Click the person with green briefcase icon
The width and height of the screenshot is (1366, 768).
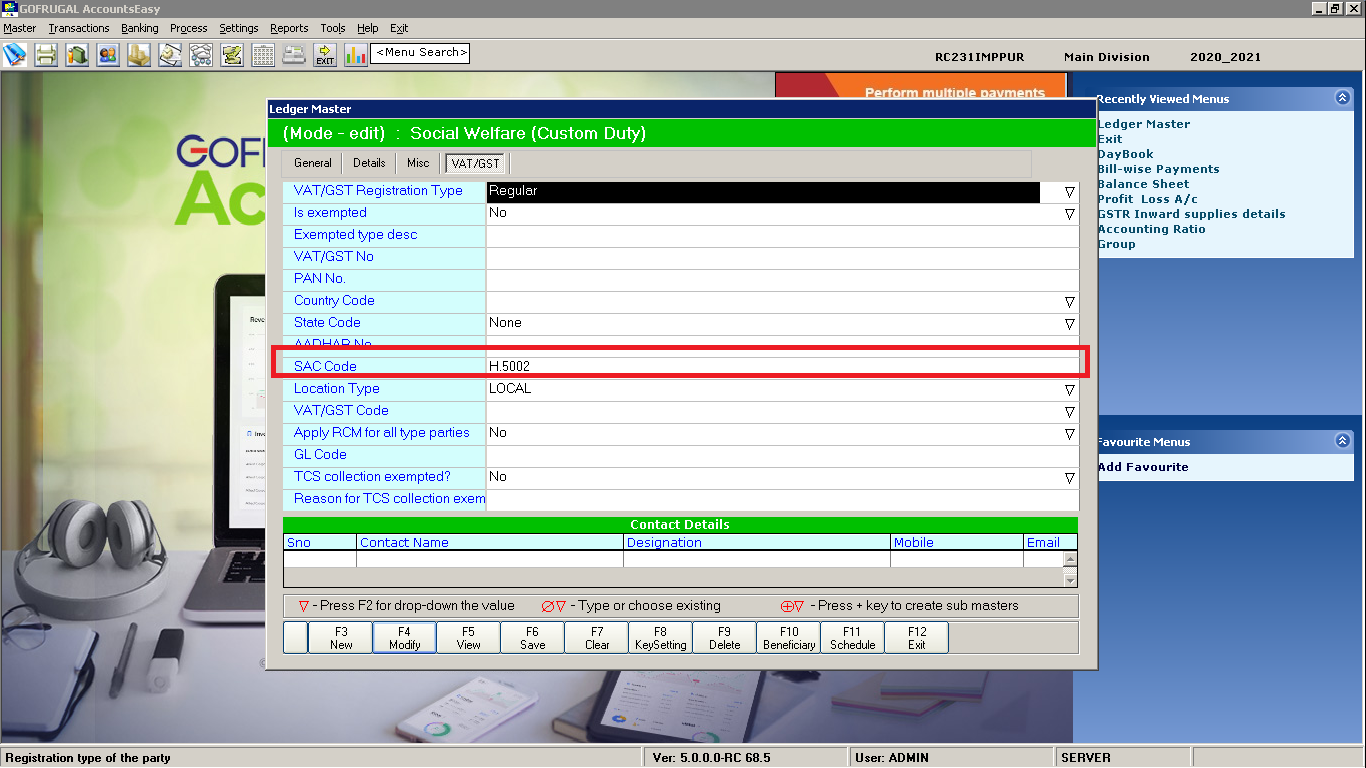tap(77, 54)
